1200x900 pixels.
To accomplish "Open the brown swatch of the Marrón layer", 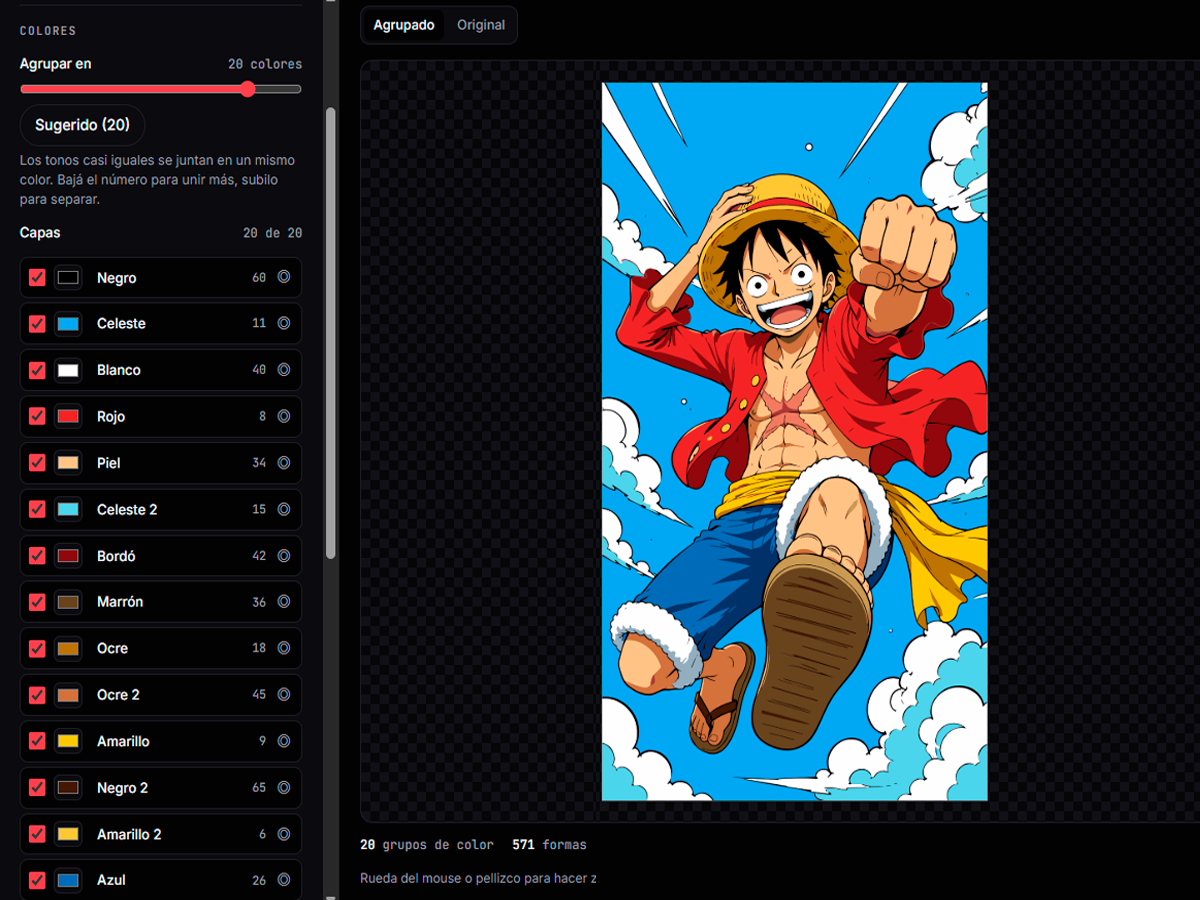I will [x=68, y=602].
